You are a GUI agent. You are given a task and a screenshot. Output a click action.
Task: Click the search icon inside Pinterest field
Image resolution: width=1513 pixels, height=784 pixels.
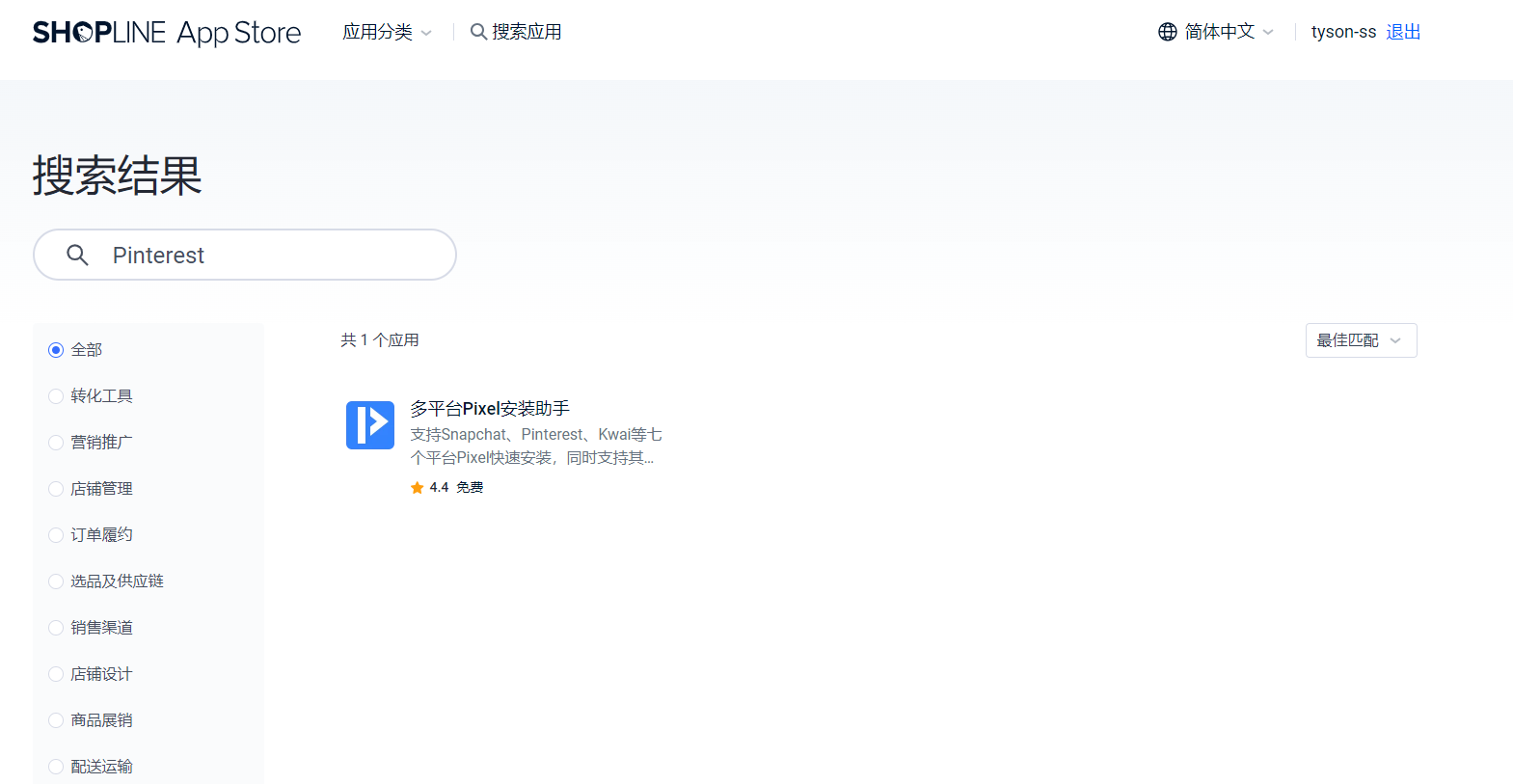[77, 255]
